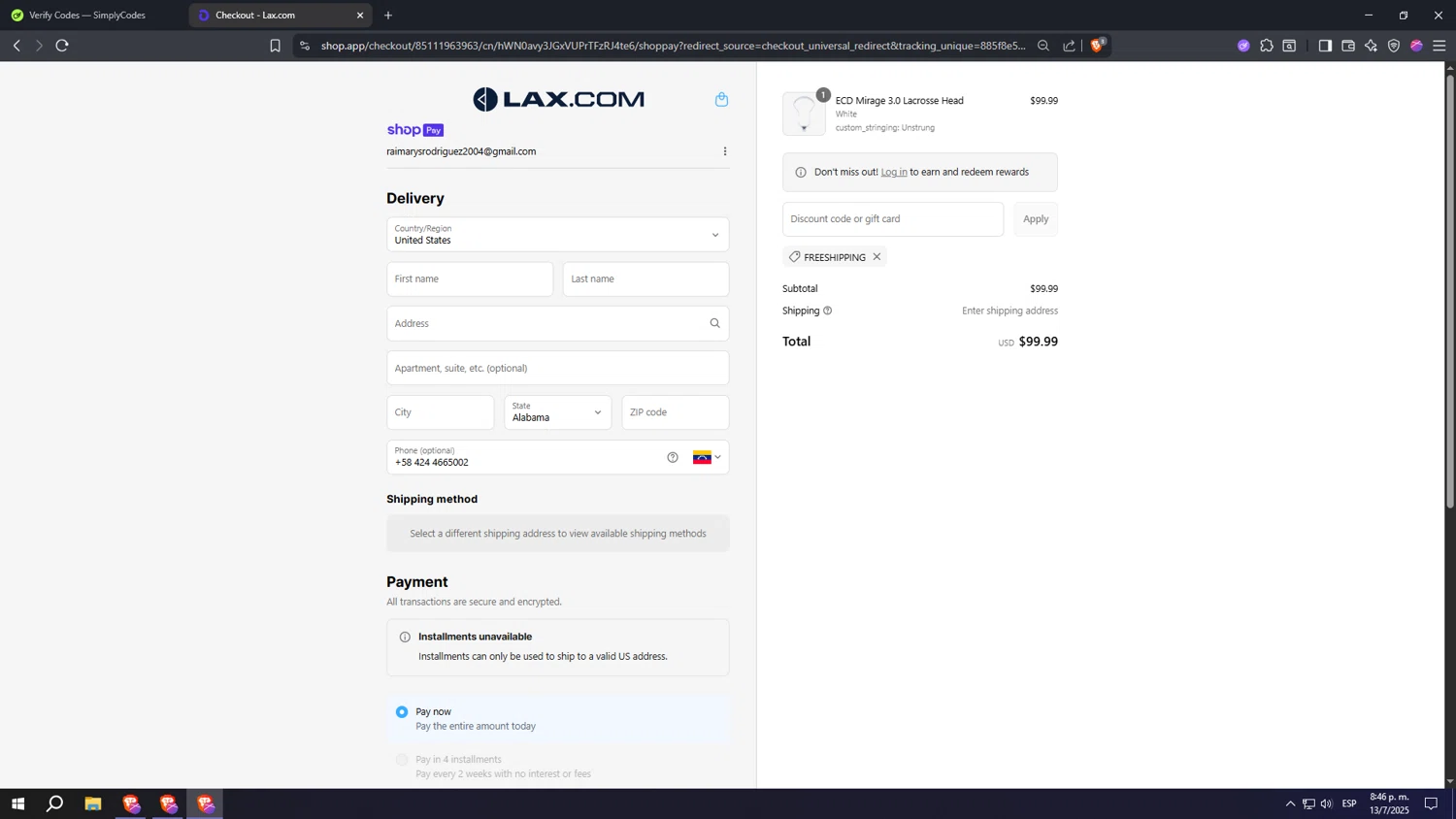Open account options three-dot menu
Screen dimensions: 1456x819
[x=725, y=151]
